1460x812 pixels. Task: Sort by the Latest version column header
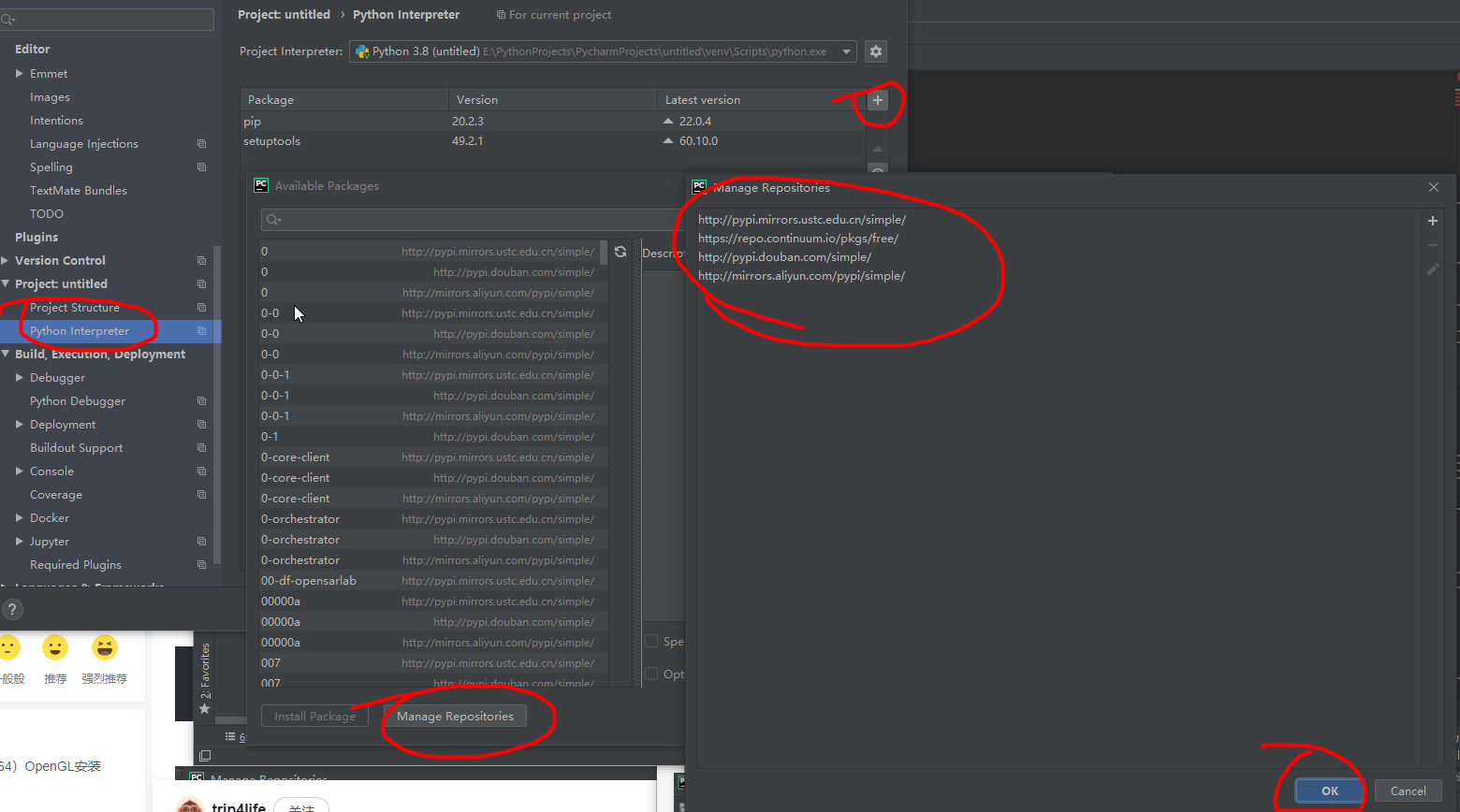tap(761, 100)
